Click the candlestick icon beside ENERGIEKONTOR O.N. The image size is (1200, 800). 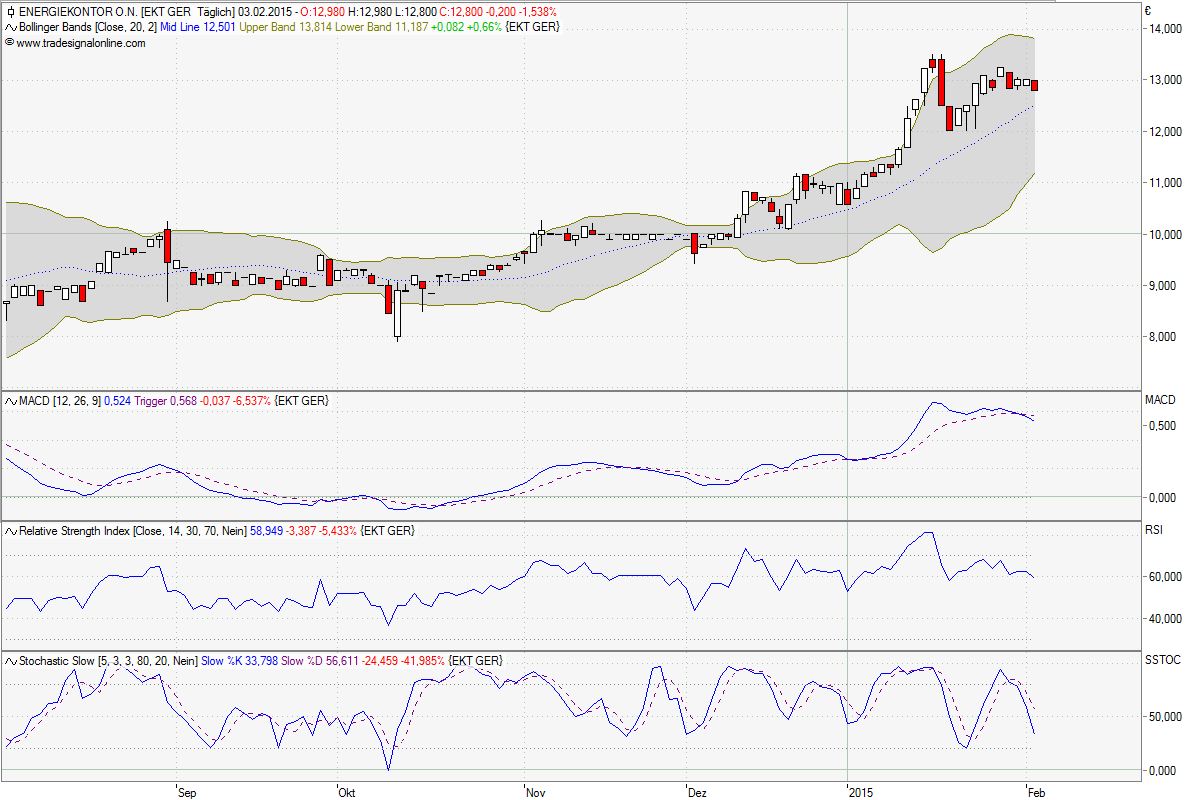pyautogui.click(x=10, y=12)
